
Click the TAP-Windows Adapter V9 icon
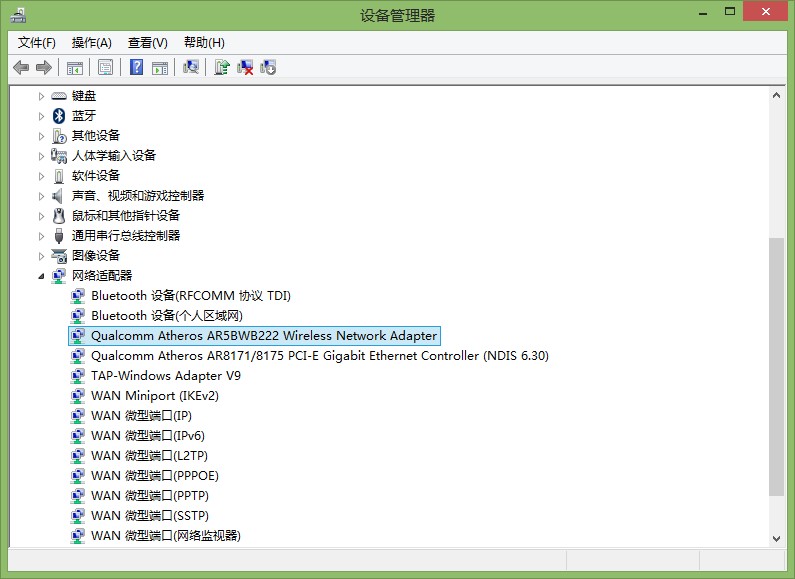tap(77, 376)
